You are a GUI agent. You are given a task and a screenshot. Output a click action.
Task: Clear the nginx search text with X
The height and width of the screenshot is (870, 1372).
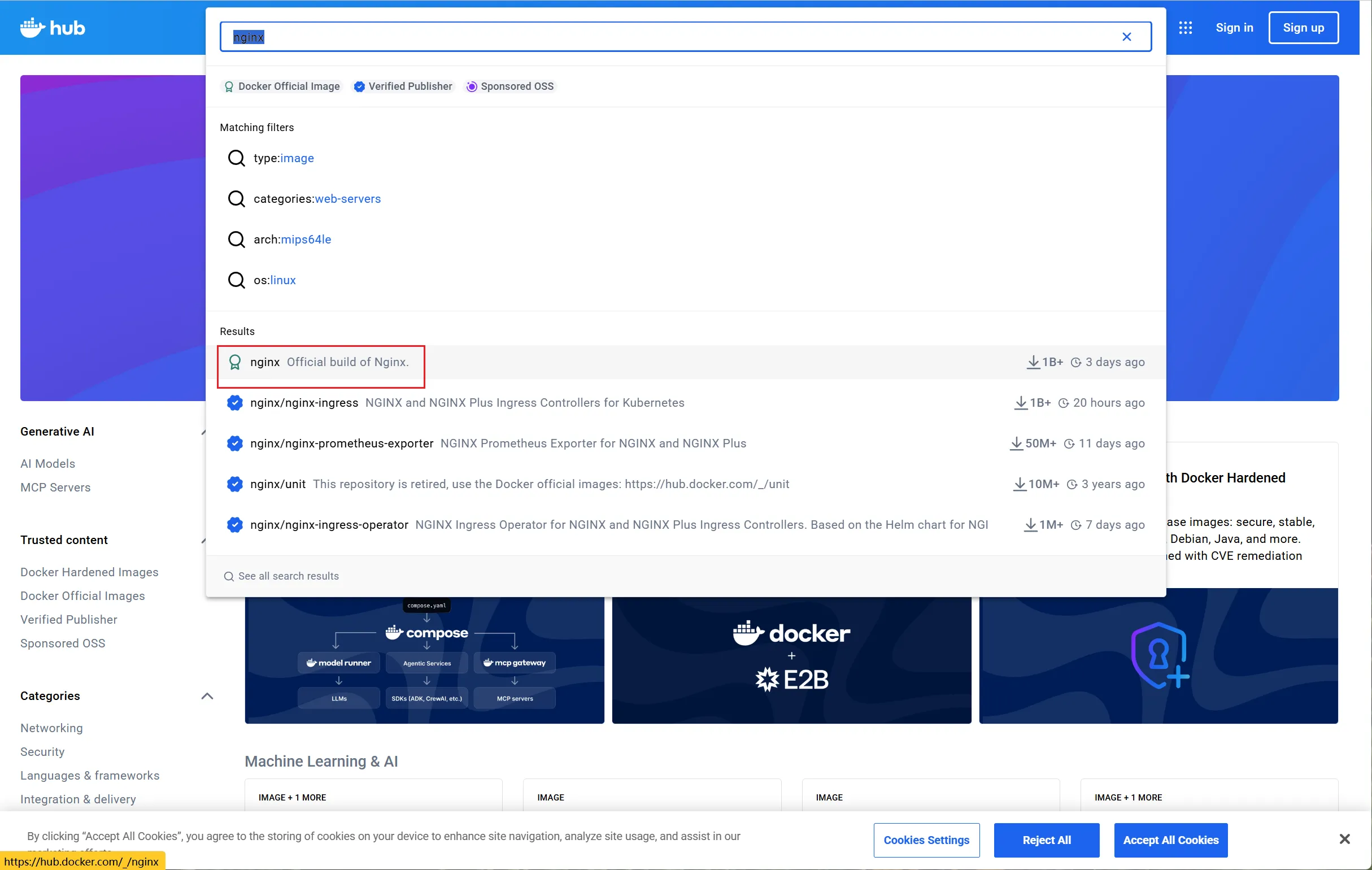[1126, 37]
